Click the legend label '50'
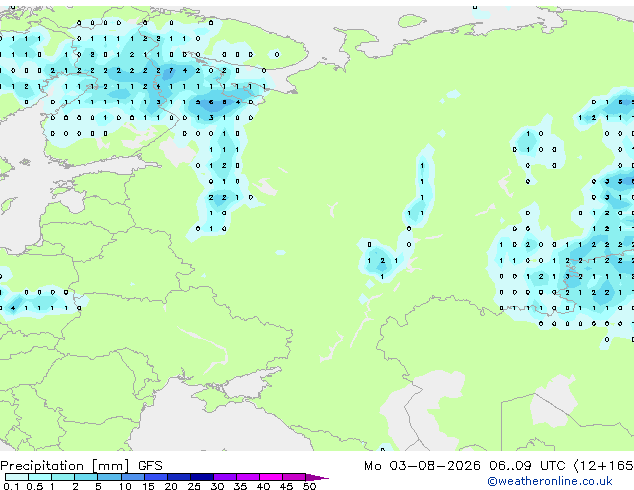Screen dimensions: 634x490 tap(309, 486)
